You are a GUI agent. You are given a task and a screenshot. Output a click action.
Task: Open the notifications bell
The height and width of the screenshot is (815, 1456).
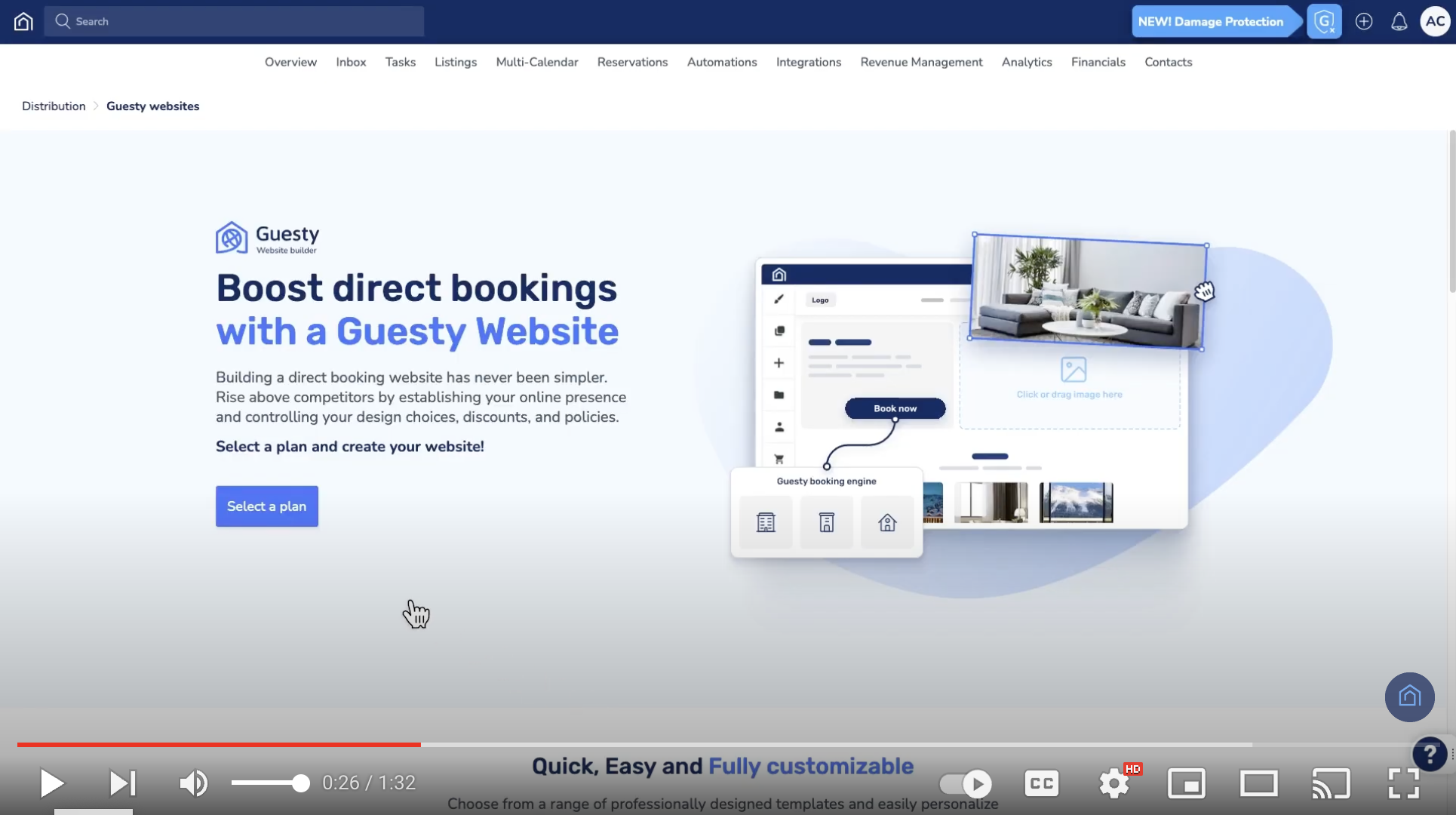pyautogui.click(x=1399, y=21)
